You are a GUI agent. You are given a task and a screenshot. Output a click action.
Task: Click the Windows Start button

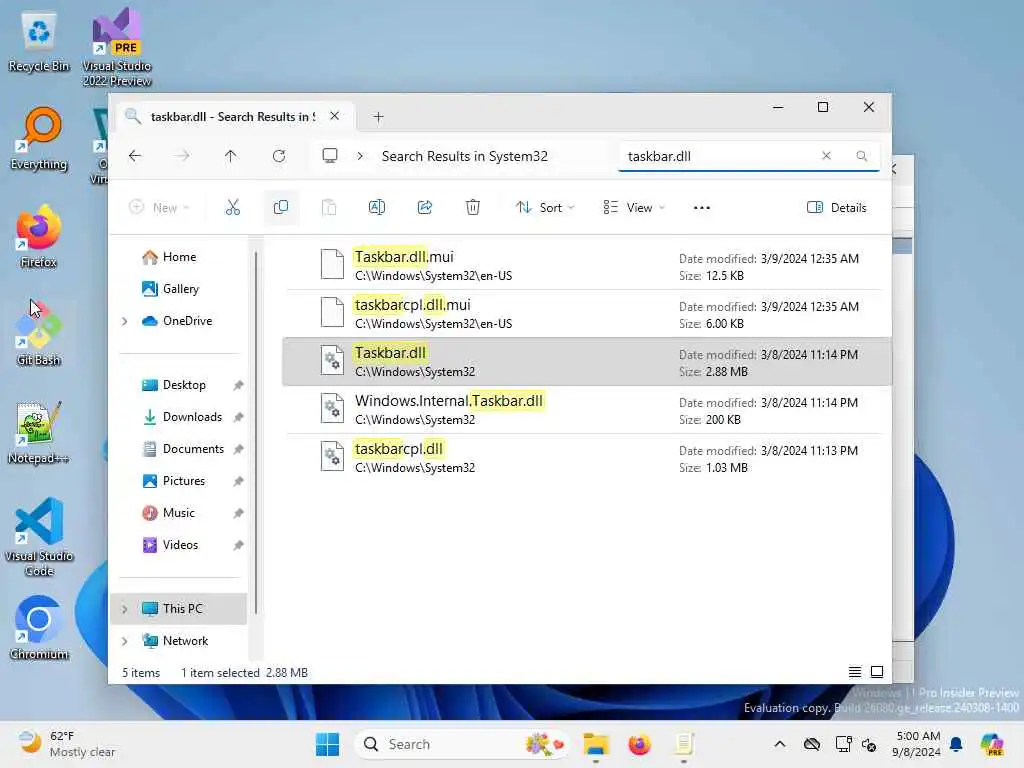[327, 744]
